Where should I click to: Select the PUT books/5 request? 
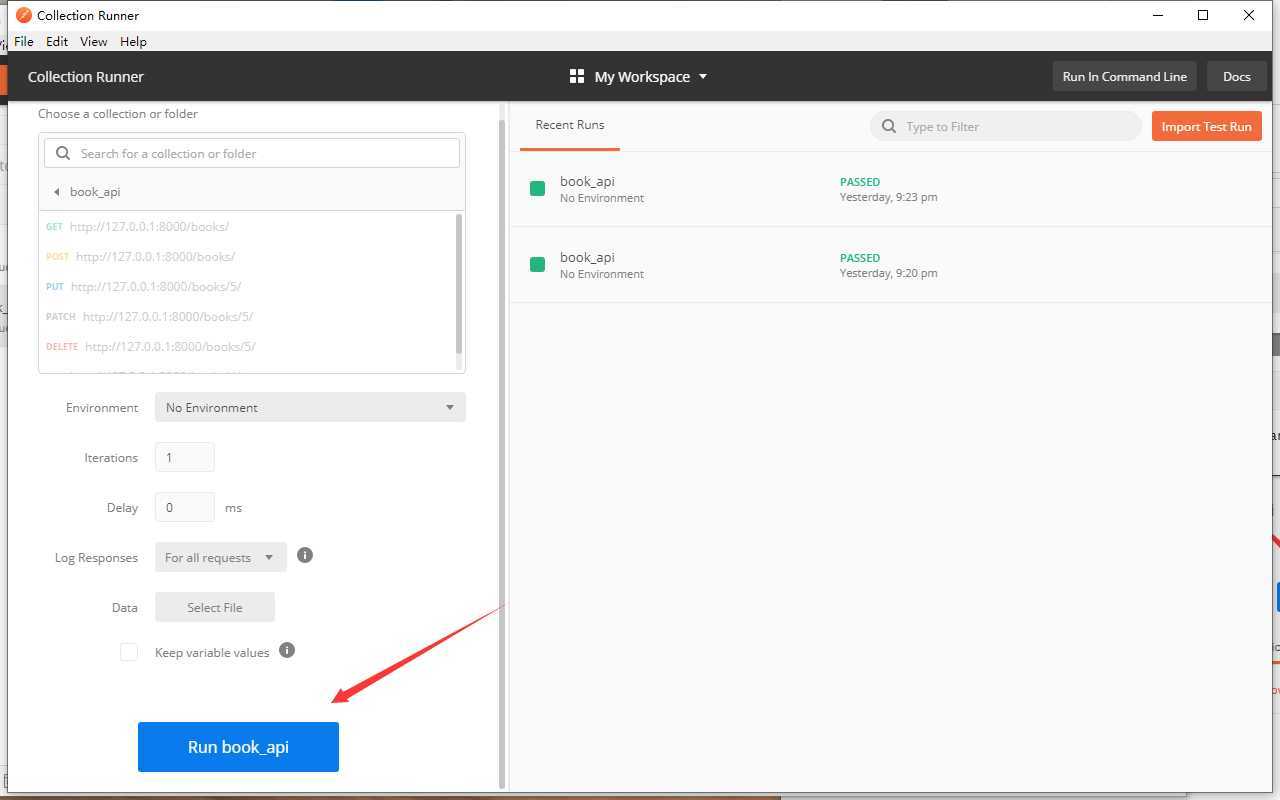(x=247, y=286)
